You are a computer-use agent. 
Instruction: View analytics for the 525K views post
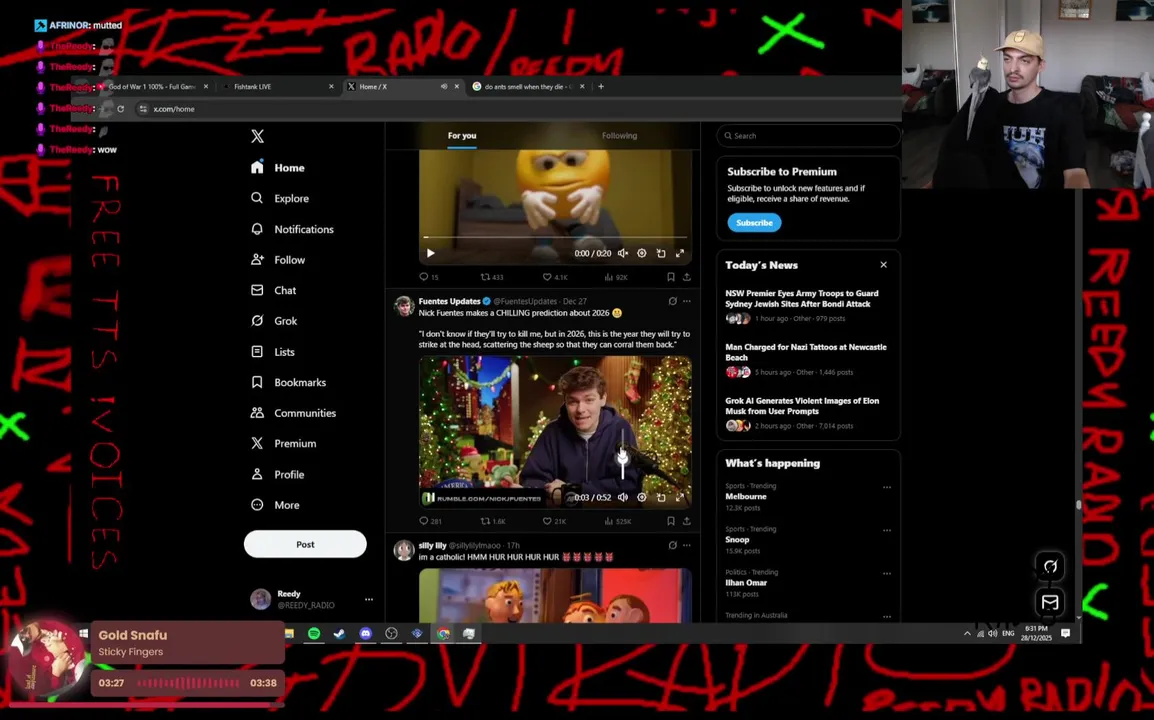point(617,520)
